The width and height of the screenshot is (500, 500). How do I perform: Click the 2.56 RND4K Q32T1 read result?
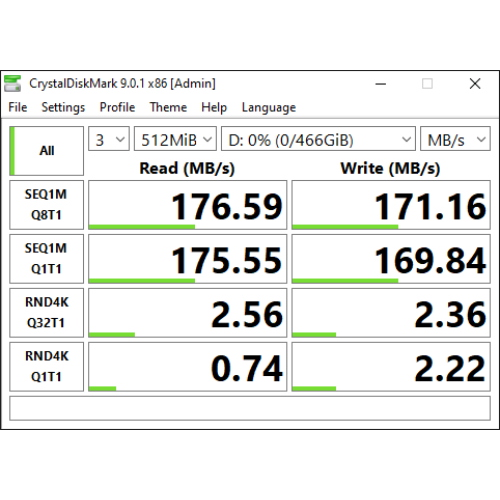187,313
